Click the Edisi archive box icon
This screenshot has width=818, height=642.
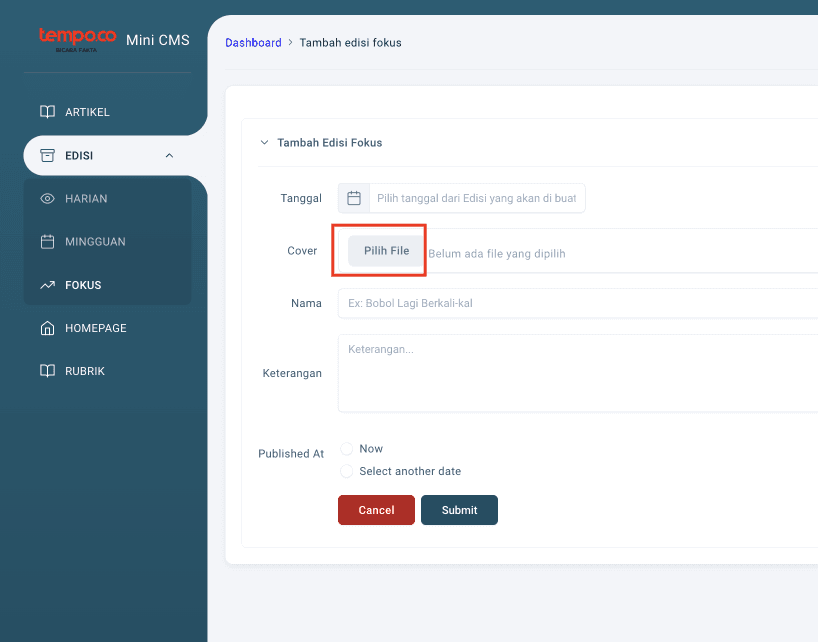[x=47, y=155]
